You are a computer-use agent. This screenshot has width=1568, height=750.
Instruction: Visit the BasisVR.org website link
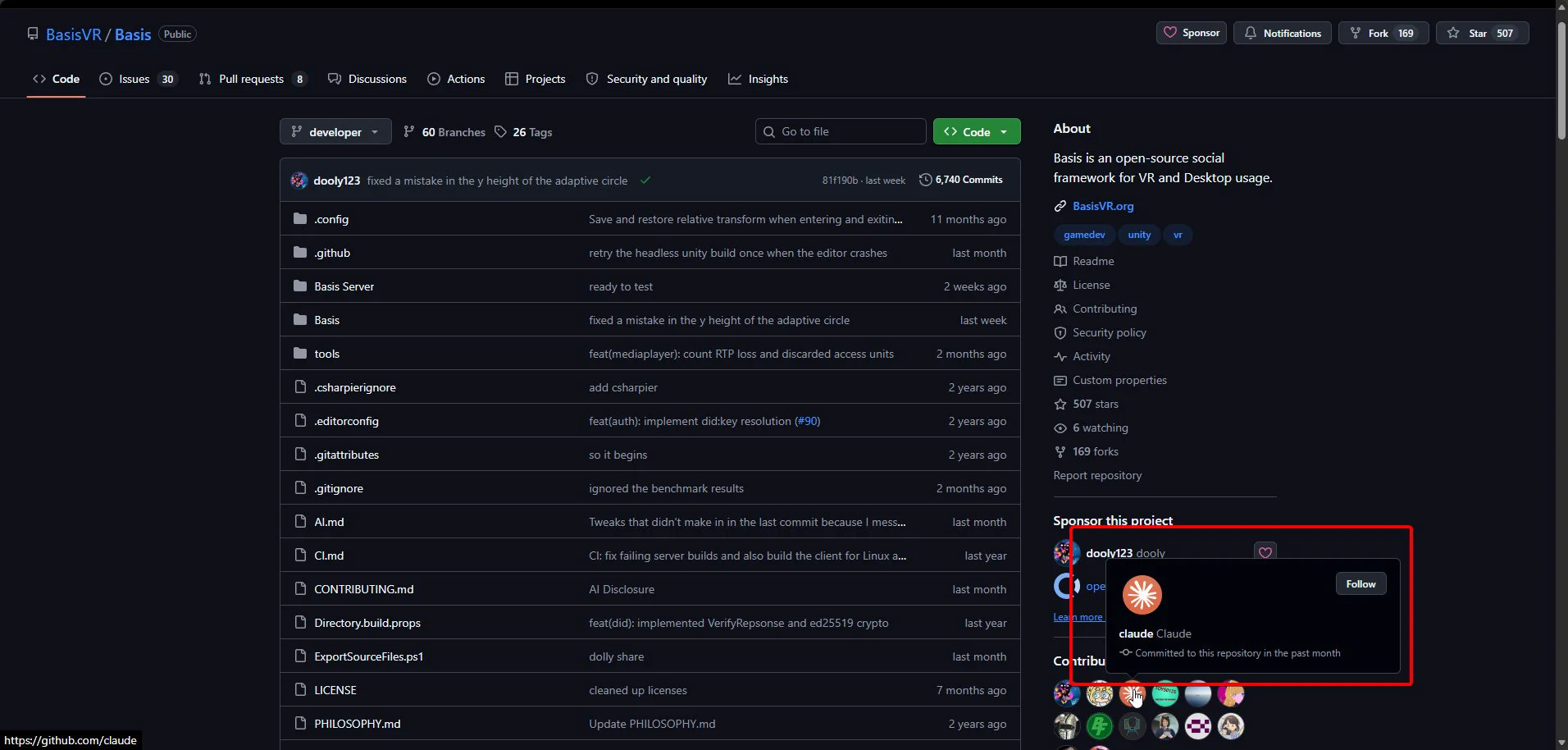point(1103,206)
